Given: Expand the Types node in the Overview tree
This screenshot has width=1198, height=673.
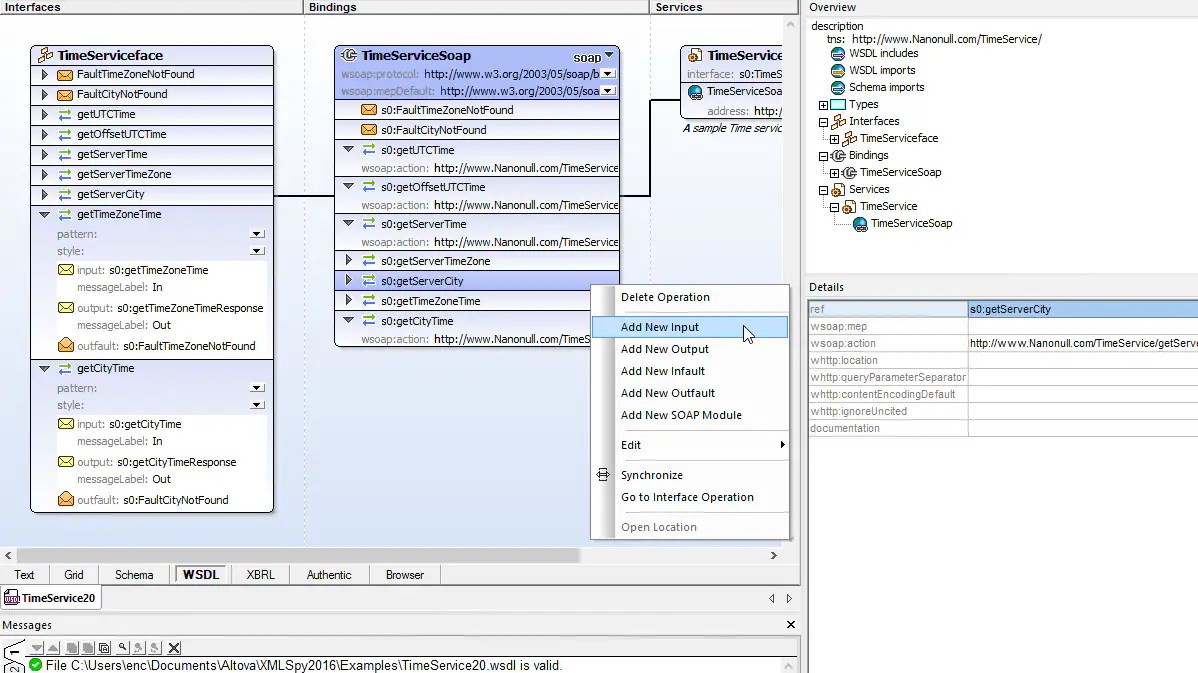Looking at the screenshot, I should (x=824, y=104).
